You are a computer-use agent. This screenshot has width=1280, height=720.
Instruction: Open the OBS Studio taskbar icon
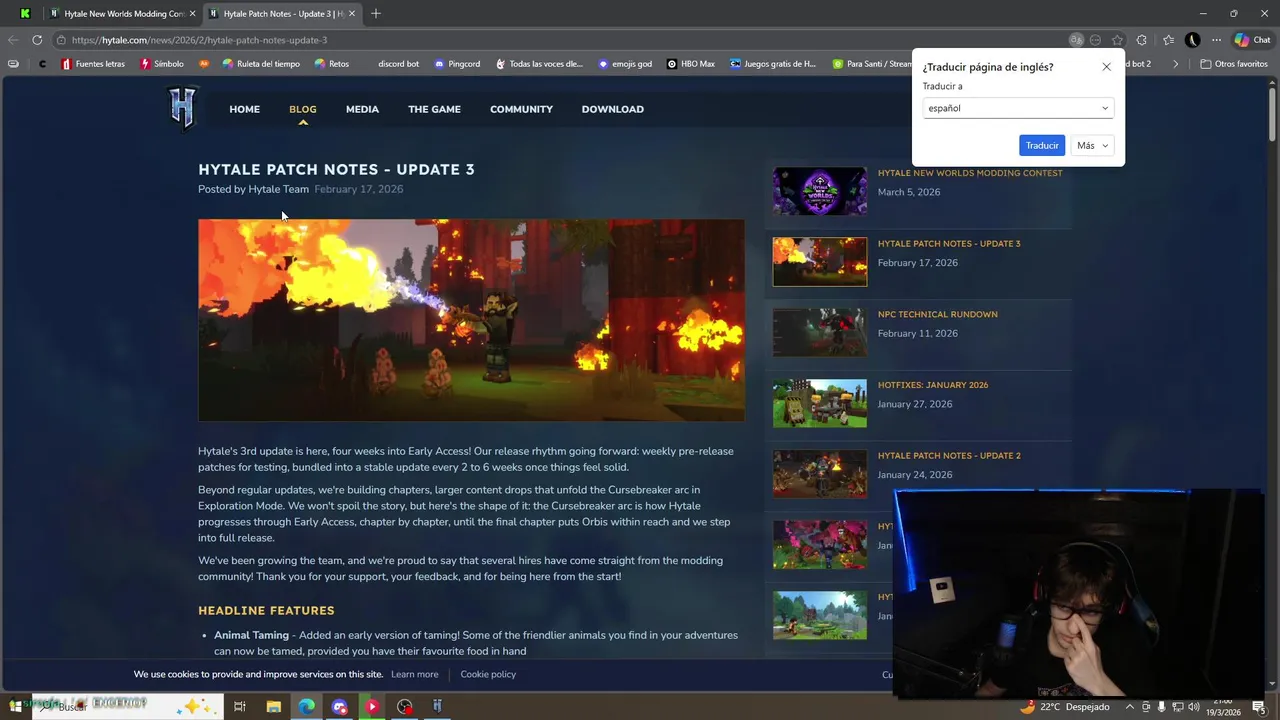pyautogui.click(x=404, y=706)
